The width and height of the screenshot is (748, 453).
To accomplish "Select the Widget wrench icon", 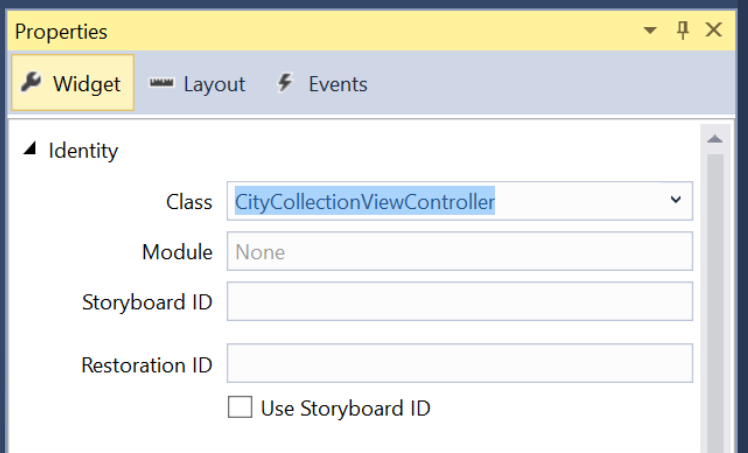I will pyautogui.click(x=31, y=82).
